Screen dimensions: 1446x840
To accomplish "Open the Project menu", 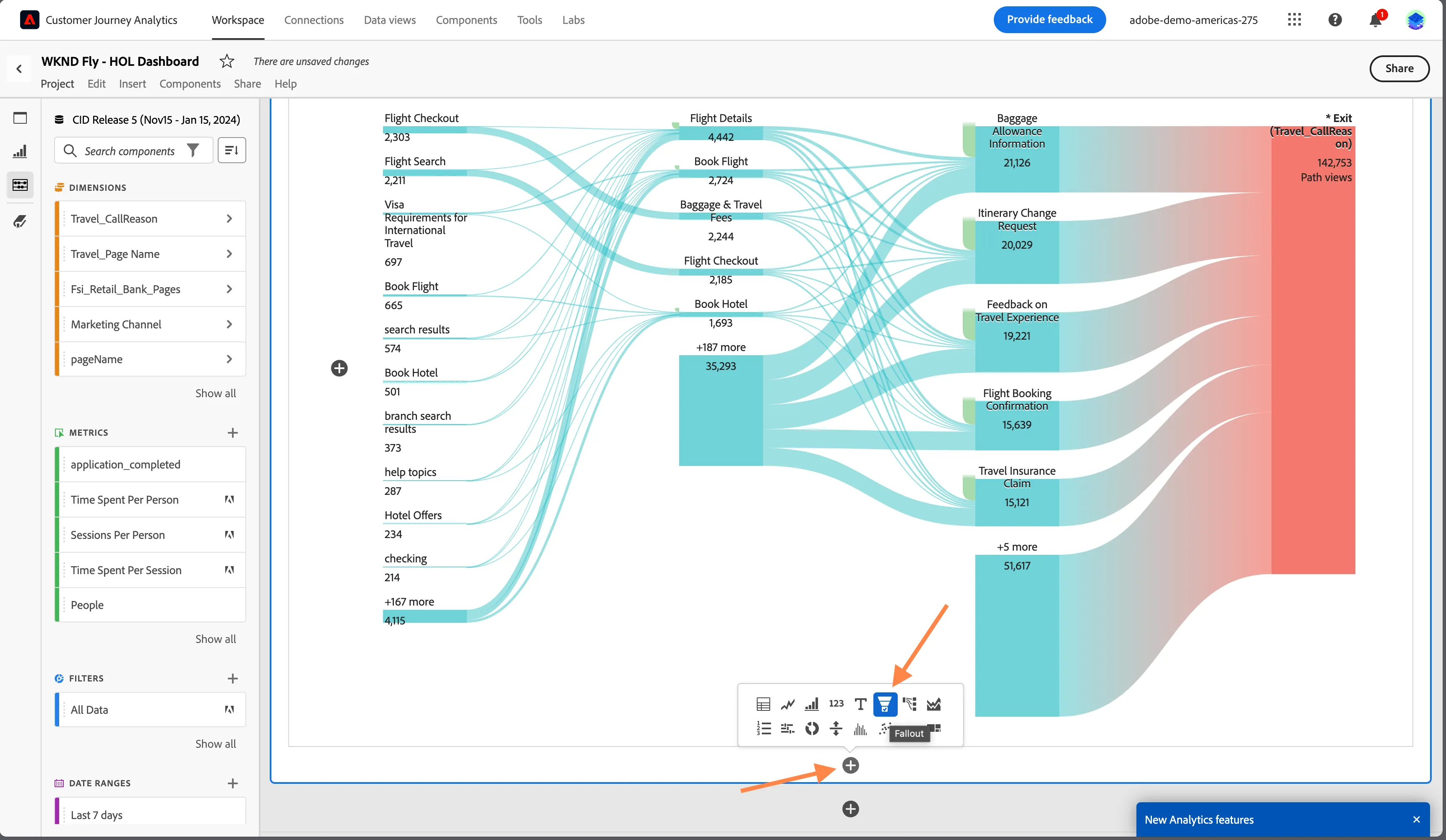I will [57, 84].
